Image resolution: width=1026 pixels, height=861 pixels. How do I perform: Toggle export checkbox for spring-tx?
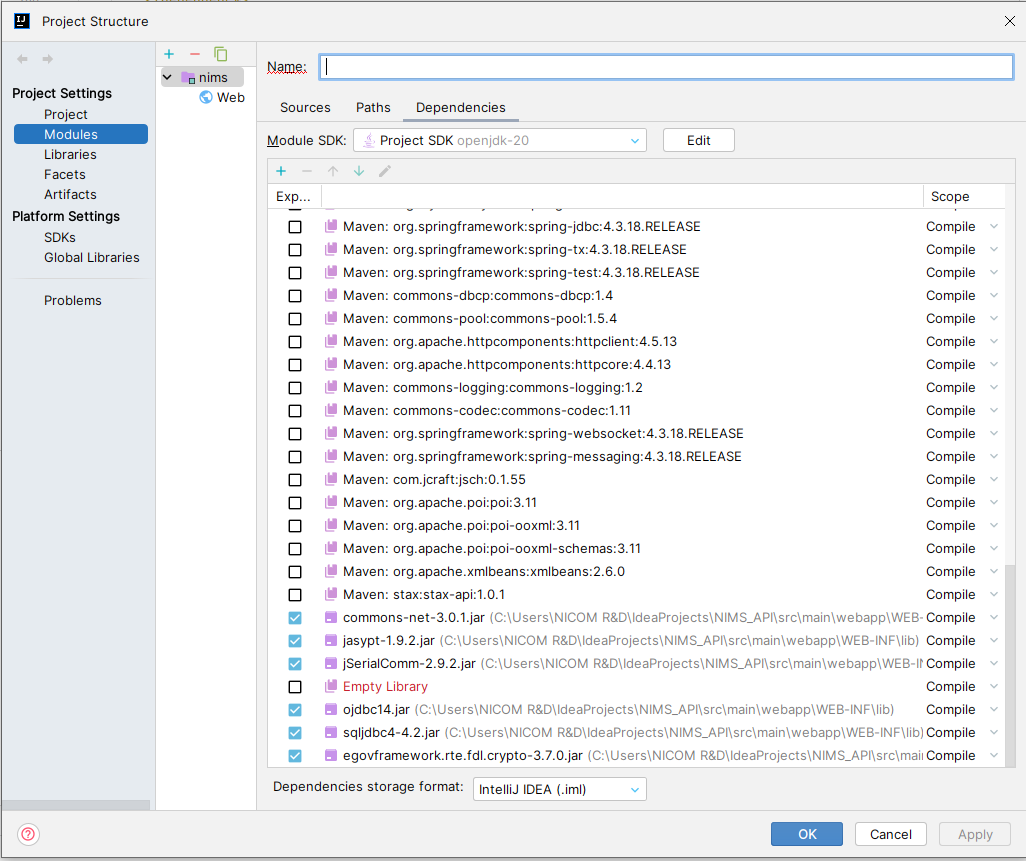point(295,250)
